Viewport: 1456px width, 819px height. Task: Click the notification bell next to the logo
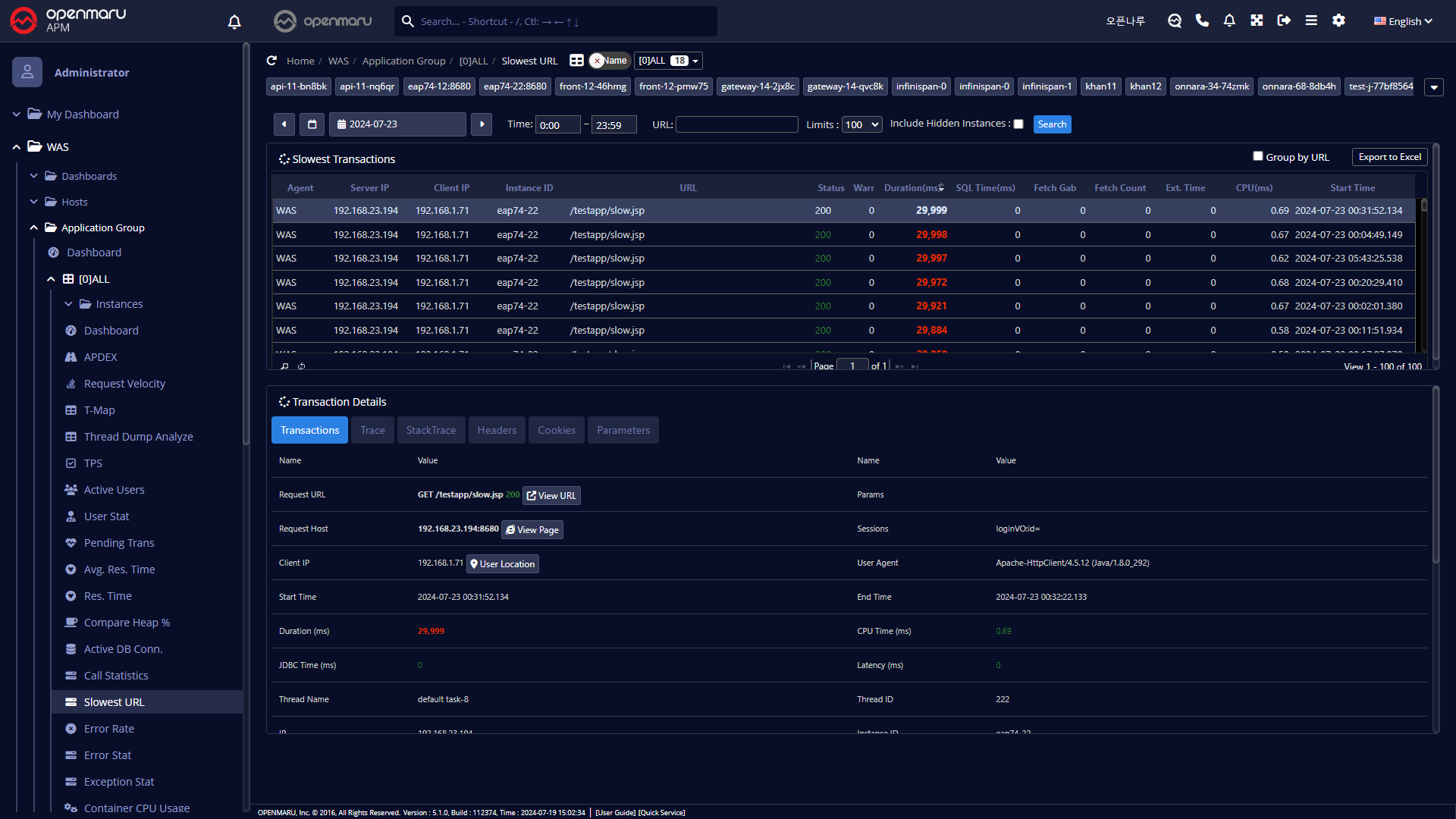(x=234, y=22)
